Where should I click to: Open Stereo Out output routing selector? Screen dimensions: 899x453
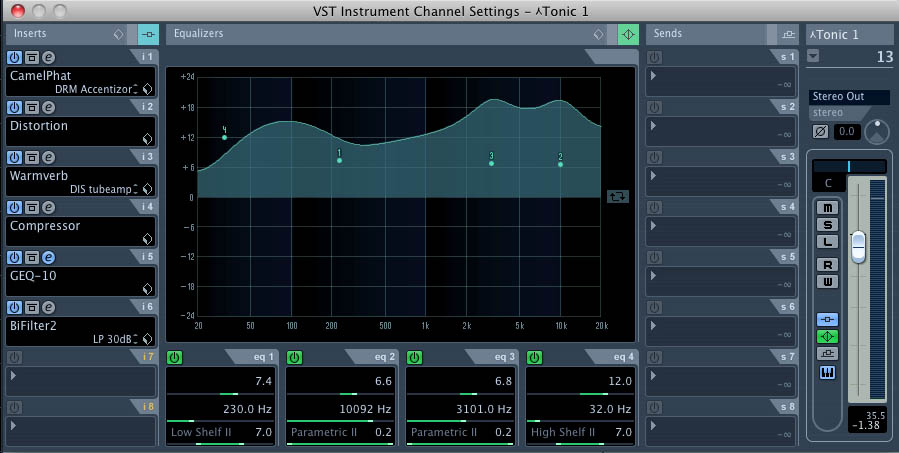[x=850, y=96]
